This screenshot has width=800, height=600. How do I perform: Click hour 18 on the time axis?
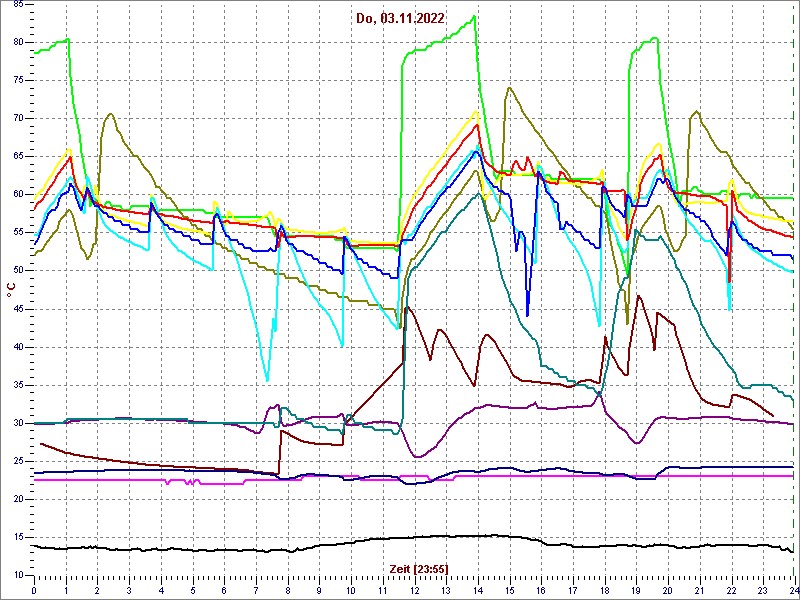click(x=604, y=590)
